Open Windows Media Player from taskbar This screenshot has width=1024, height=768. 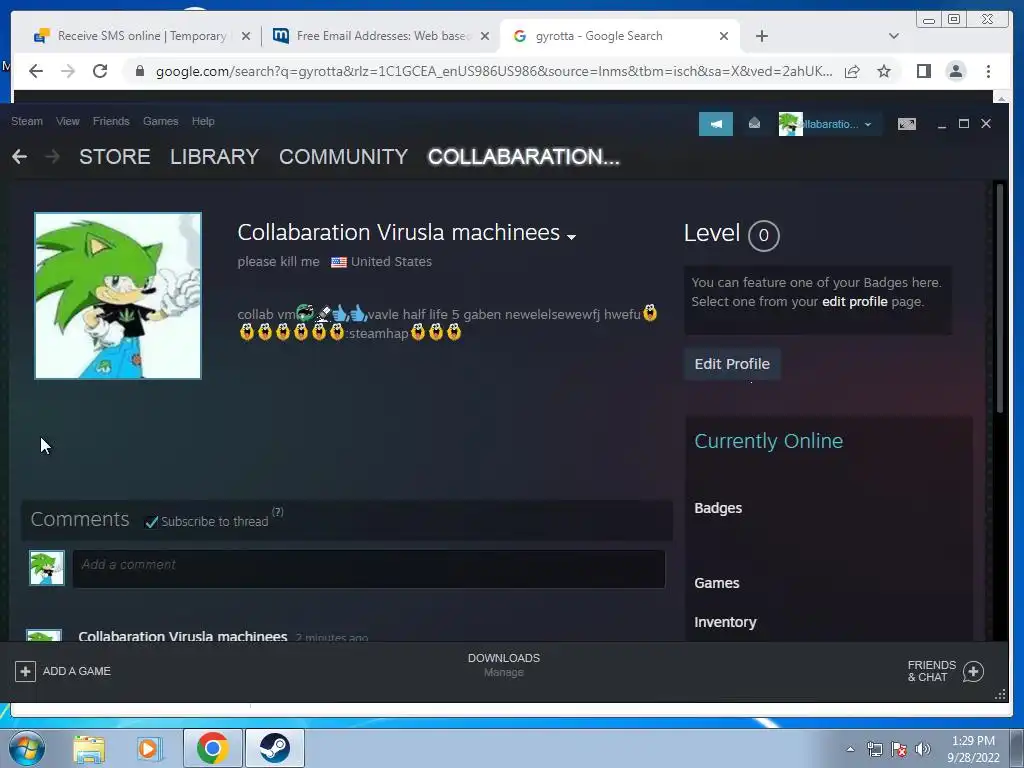click(x=149, y=748)
